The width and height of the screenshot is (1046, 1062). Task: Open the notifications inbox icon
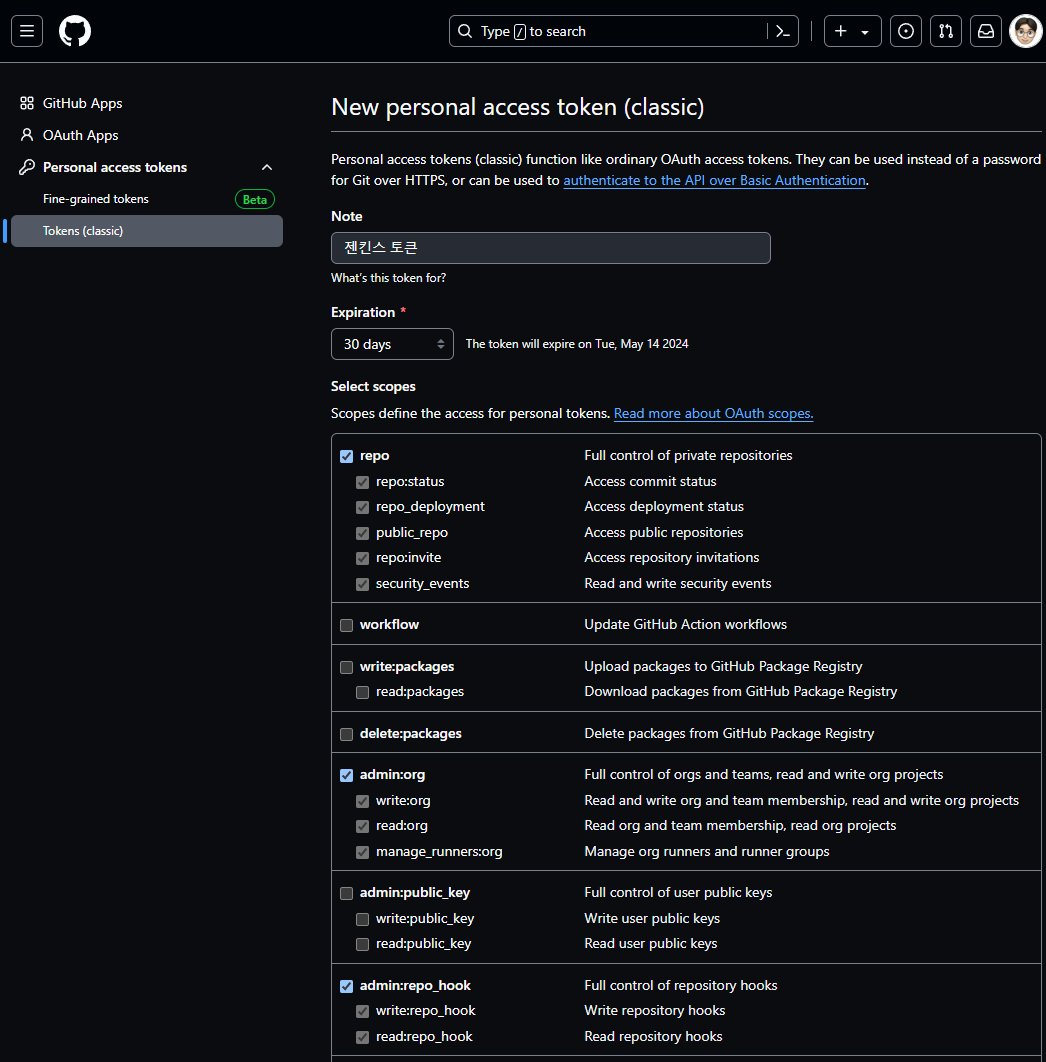click(x=986, y=31)
